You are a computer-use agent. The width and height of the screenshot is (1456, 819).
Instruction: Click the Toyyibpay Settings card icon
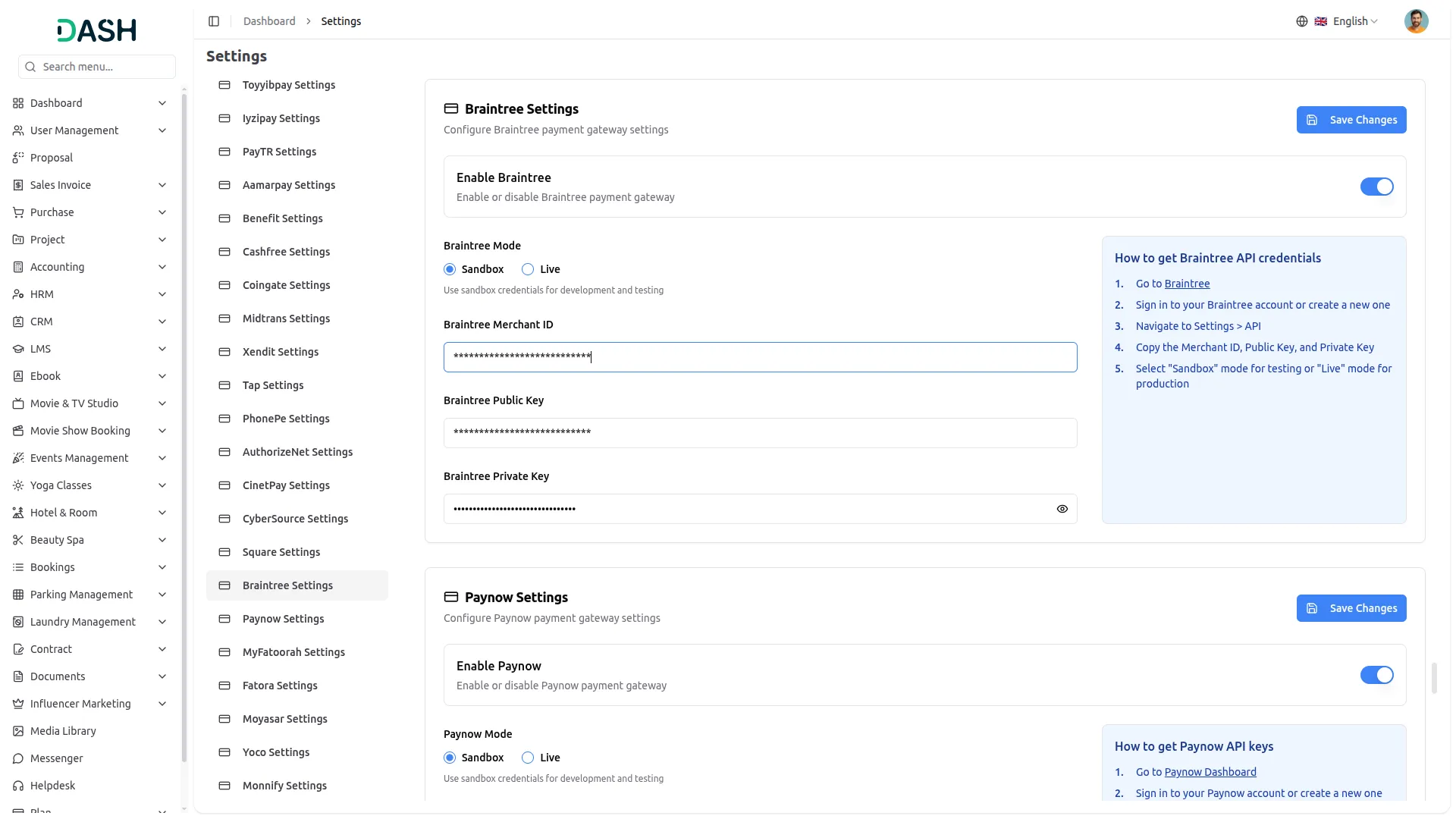coord(224,85)
